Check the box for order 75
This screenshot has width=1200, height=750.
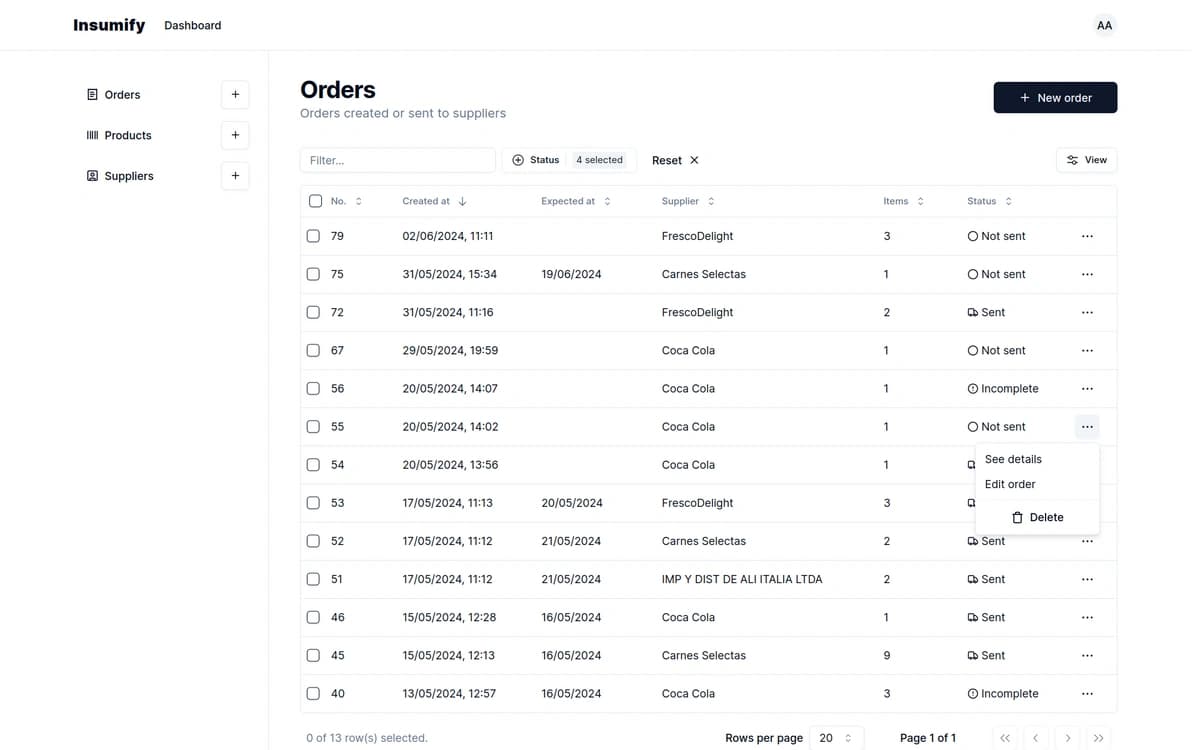point(313,274)
